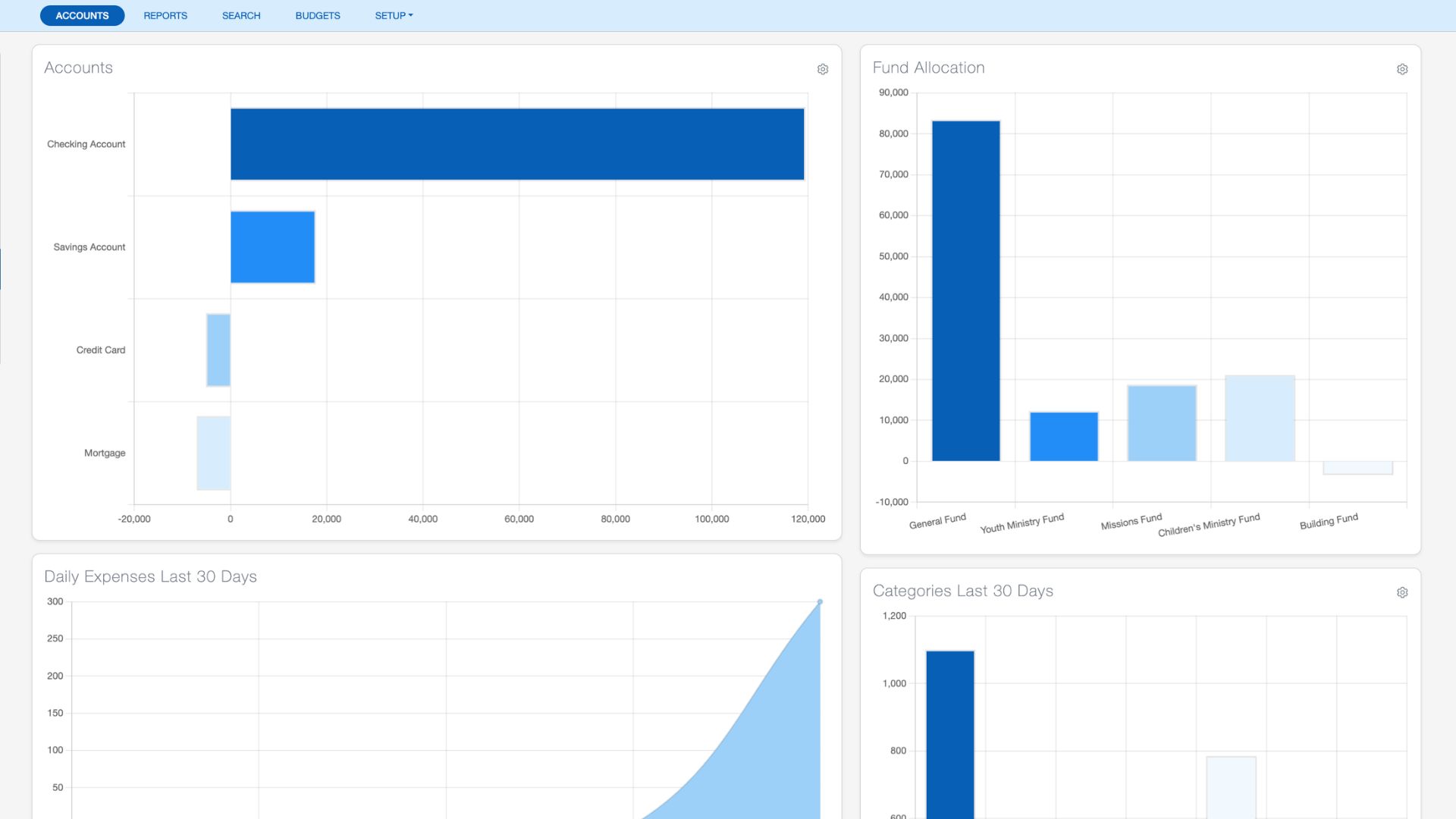1456x819 pixels.
Task: Click the 'Daily Expenses Last 30 Days' title
Action: [150, 576]
